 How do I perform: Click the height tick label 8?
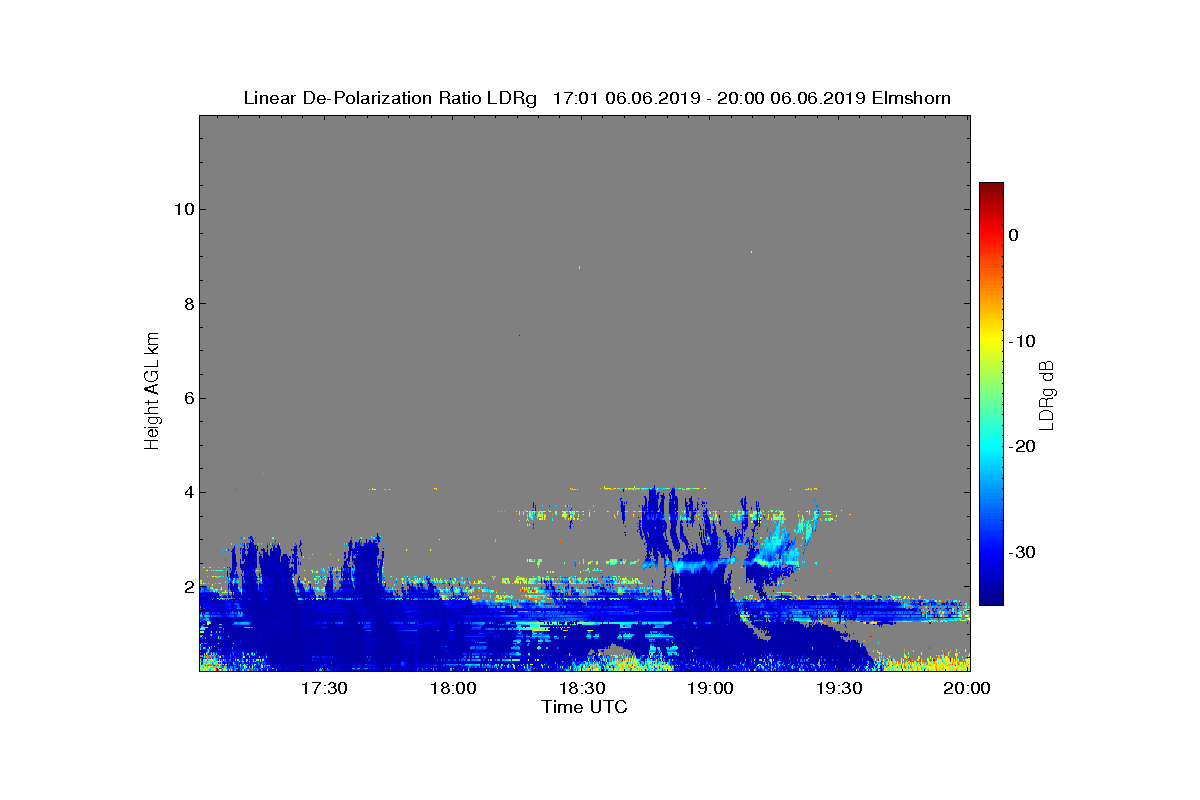tap(188, 304)
